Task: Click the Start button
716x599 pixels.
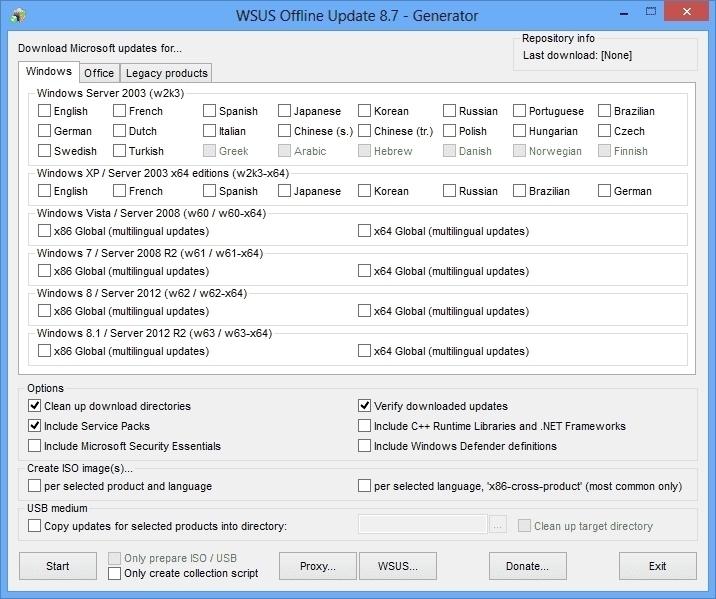Action: coord(58,566)
